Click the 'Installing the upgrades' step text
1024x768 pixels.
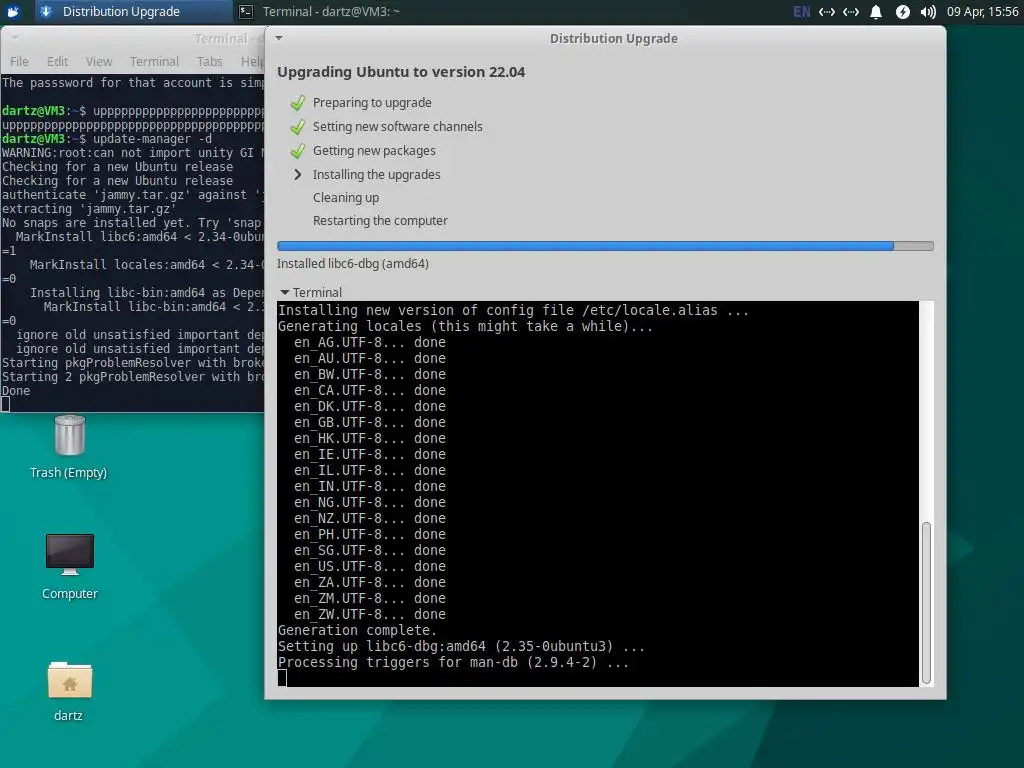click(376, 174)
